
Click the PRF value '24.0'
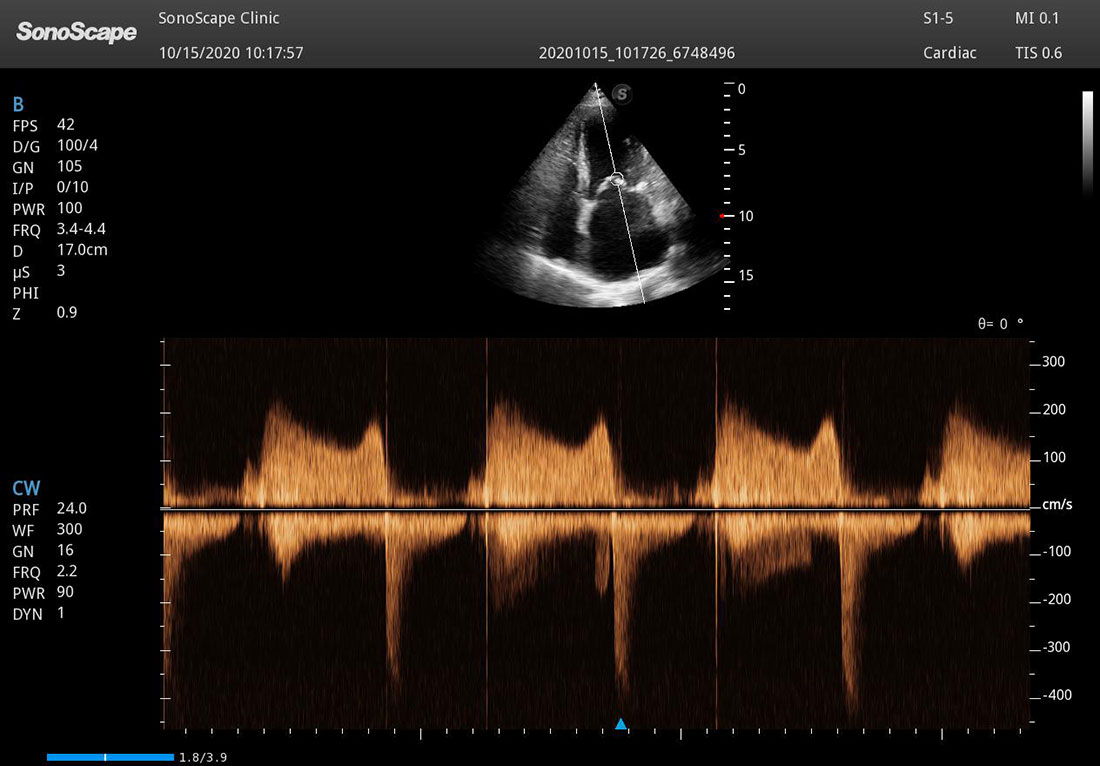coord(72,509)
